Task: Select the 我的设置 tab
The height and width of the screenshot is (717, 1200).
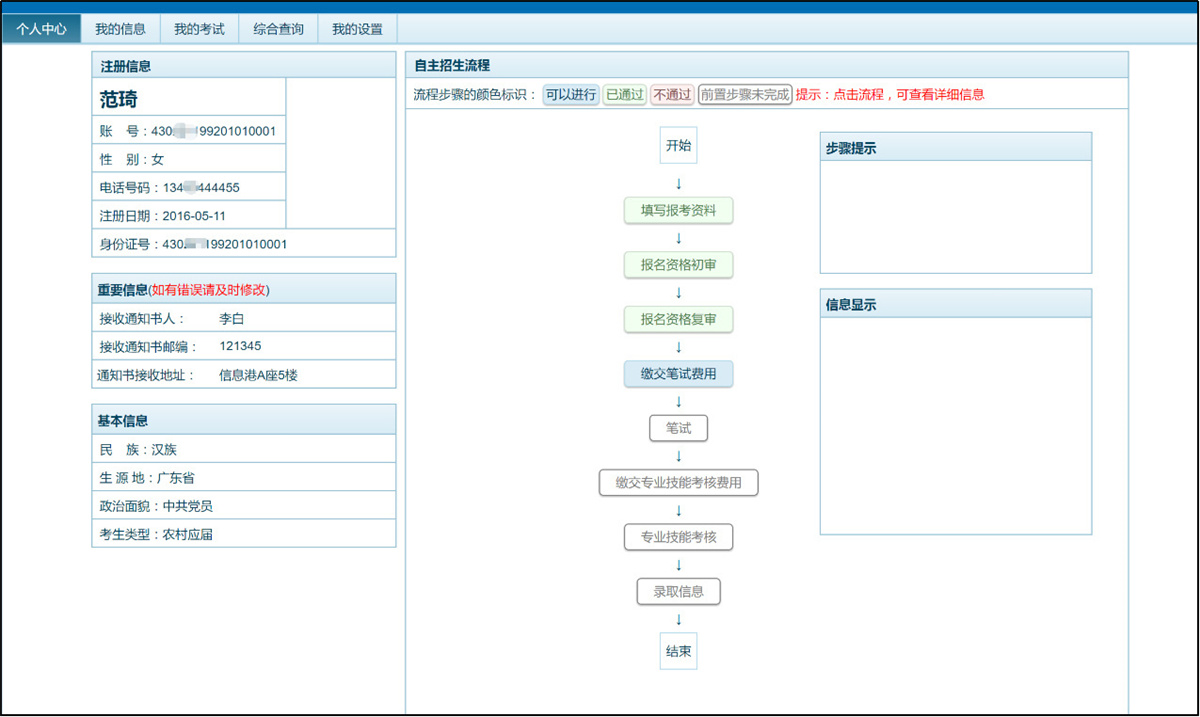Action: click(357, 29)
